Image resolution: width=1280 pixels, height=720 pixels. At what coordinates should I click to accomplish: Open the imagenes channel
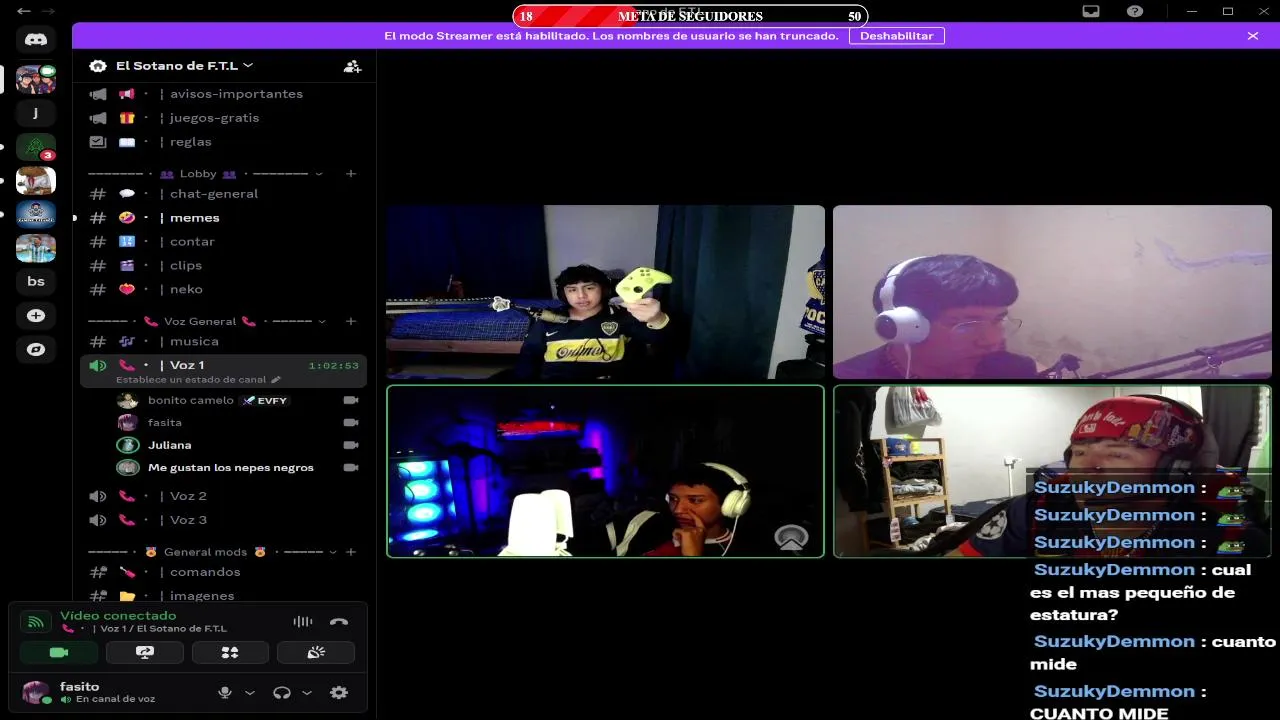coord(223,596)
